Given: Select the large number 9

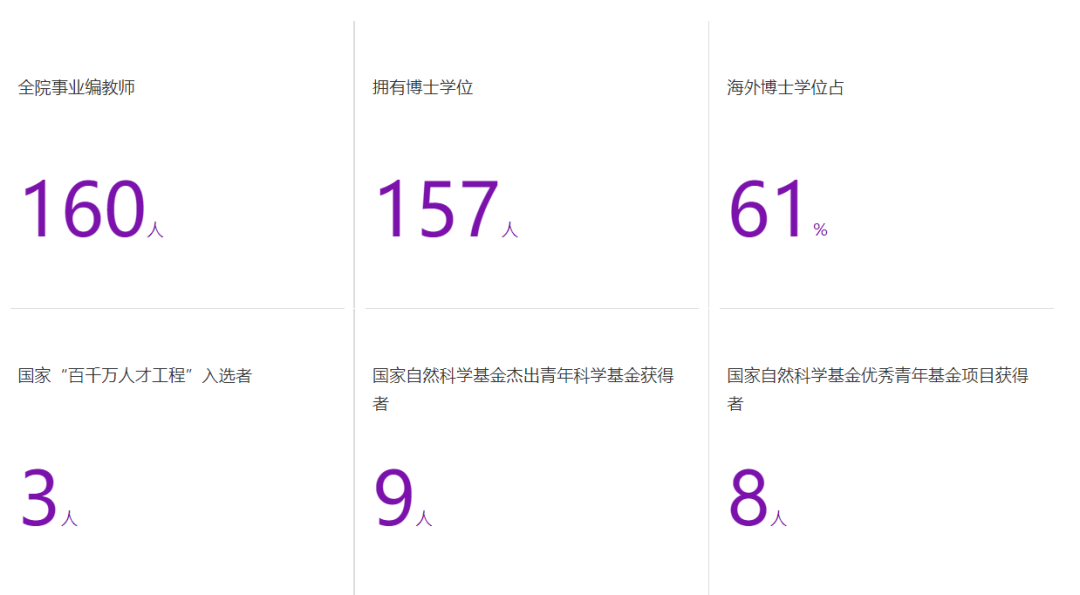Looking at the screenshot, I should pyautogui.click(x=393, y=498).
